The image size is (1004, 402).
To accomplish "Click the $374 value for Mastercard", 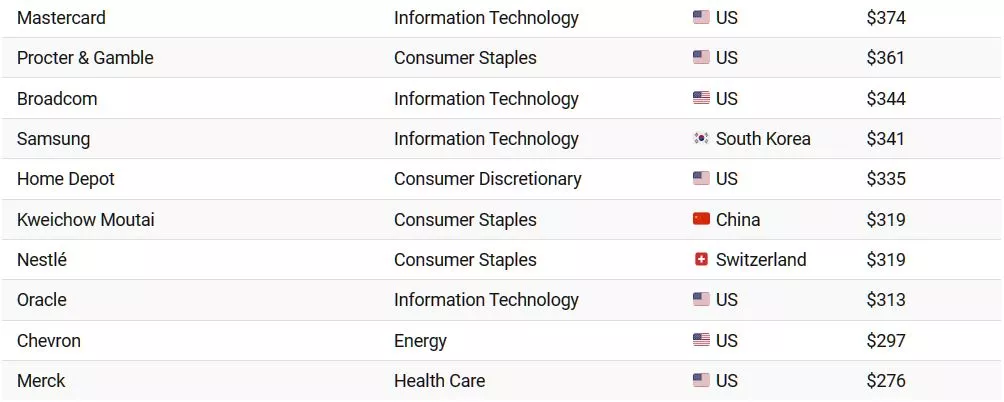I will point(886,18).
